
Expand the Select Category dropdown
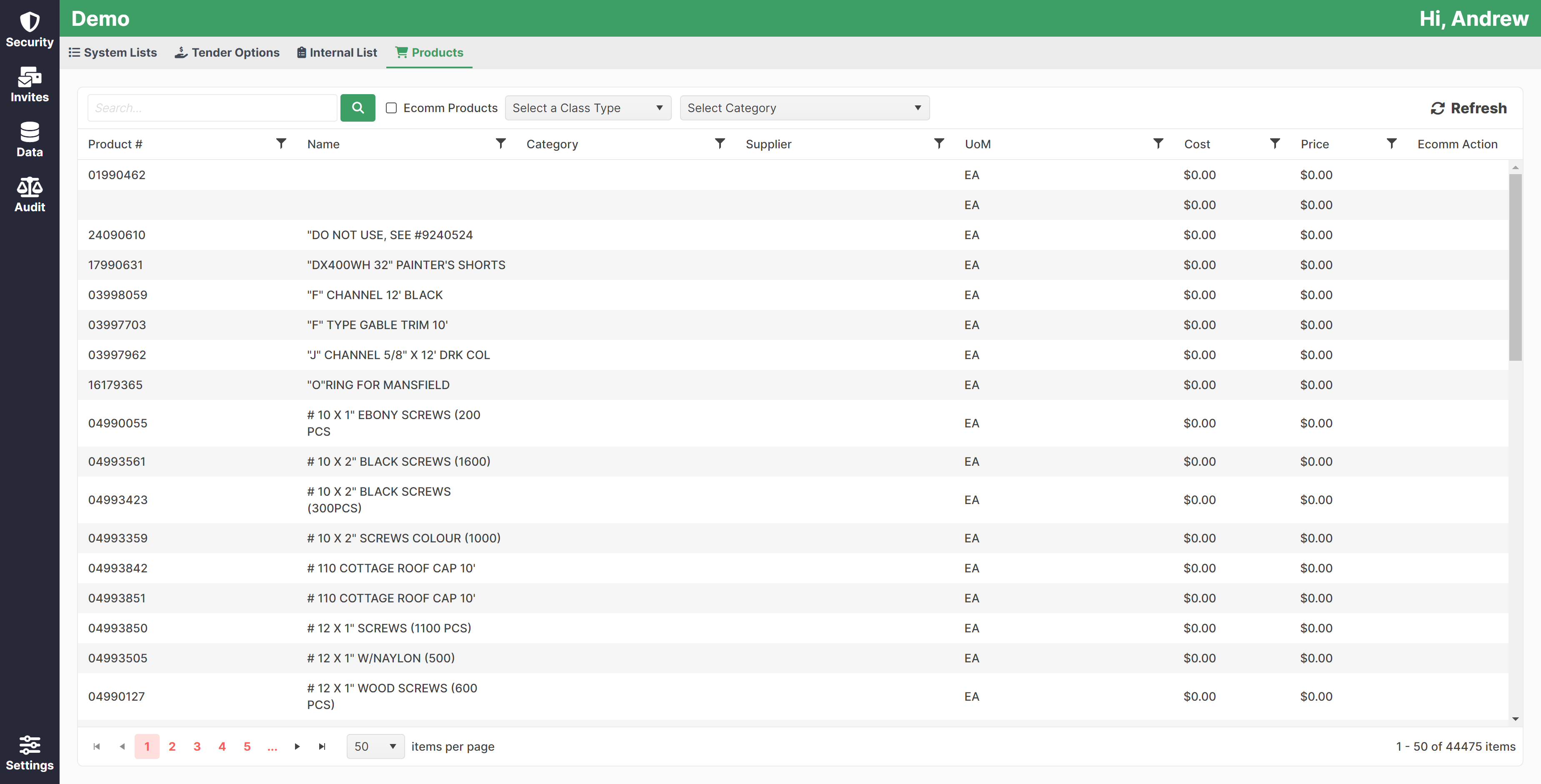point(805,107)
